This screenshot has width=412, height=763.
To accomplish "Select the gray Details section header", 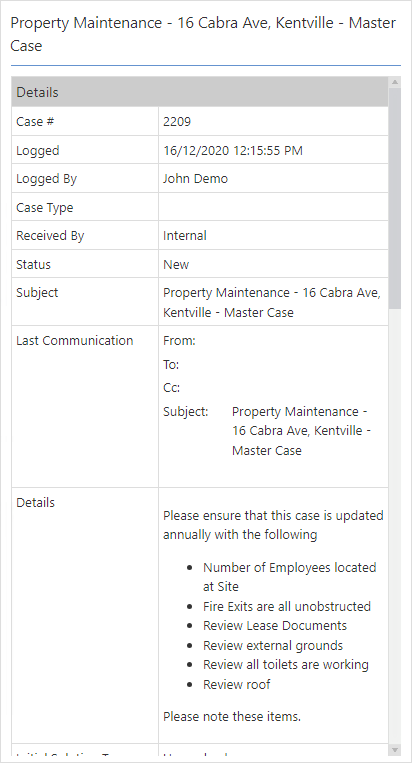I will click(200, 92).
